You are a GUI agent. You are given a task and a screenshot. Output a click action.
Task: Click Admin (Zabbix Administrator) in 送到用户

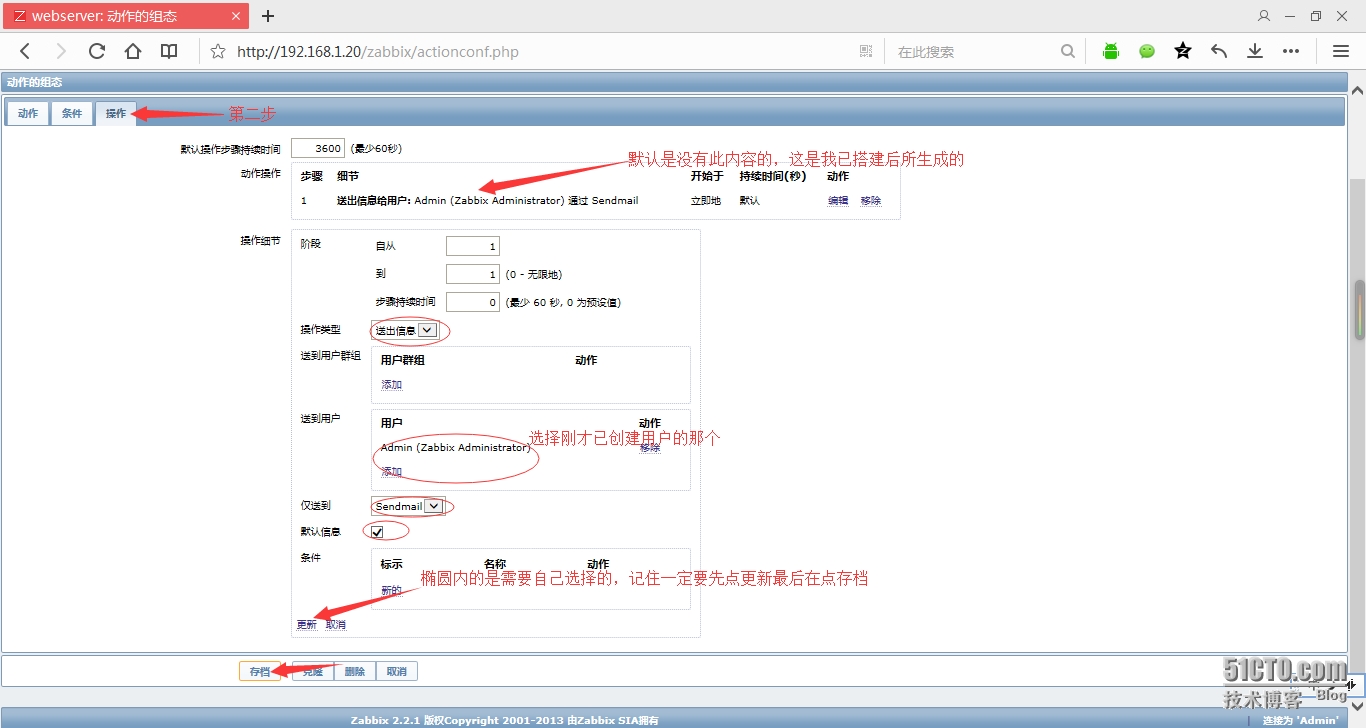(455, 448)
